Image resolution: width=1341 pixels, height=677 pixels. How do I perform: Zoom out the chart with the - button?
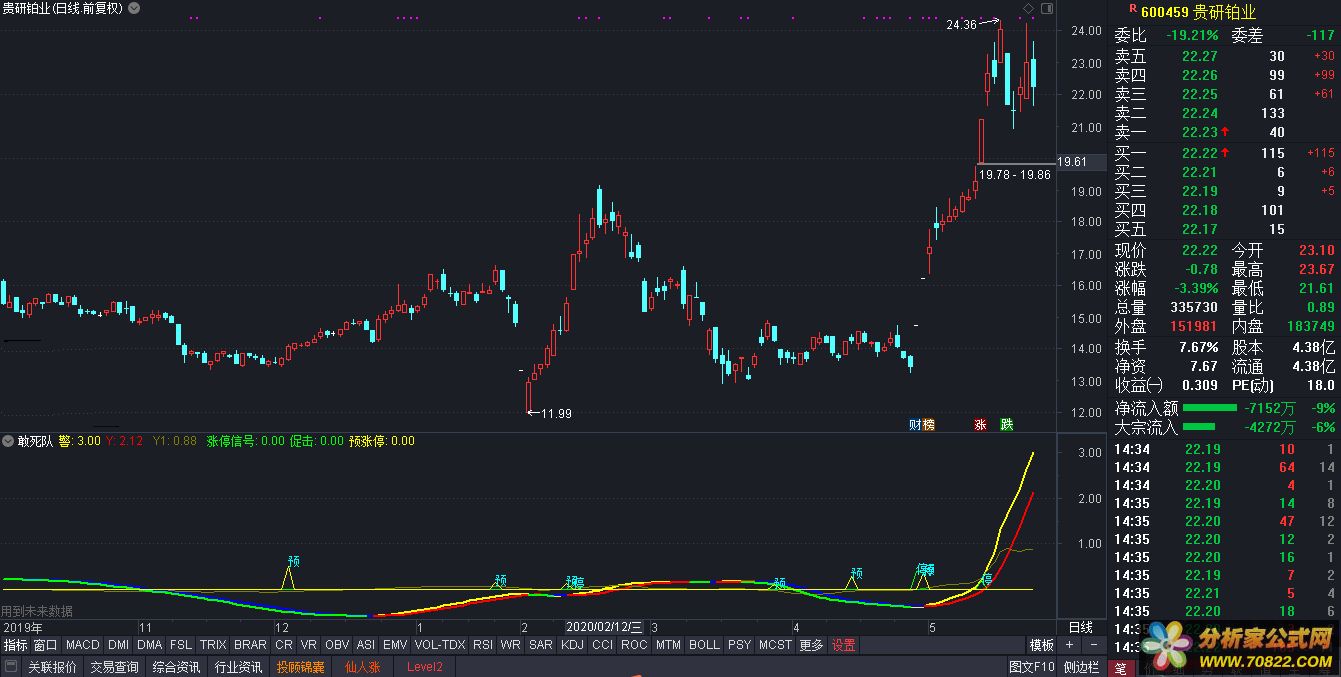pos(1092,645)
